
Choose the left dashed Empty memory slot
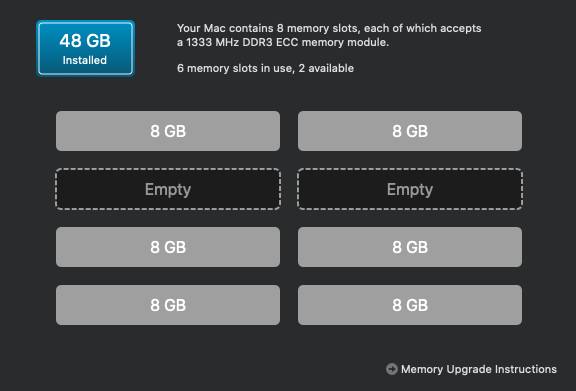click(168, 189)
